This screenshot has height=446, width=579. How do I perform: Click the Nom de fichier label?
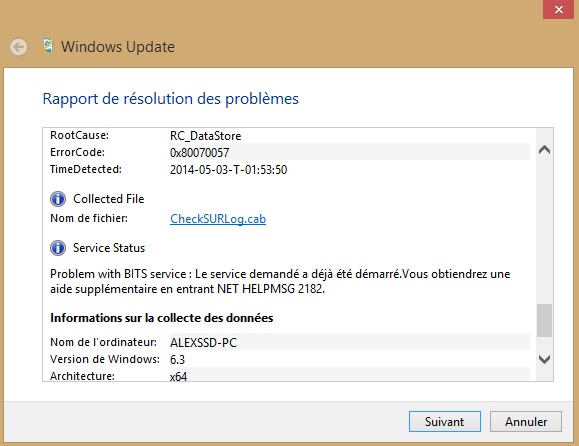89,218
